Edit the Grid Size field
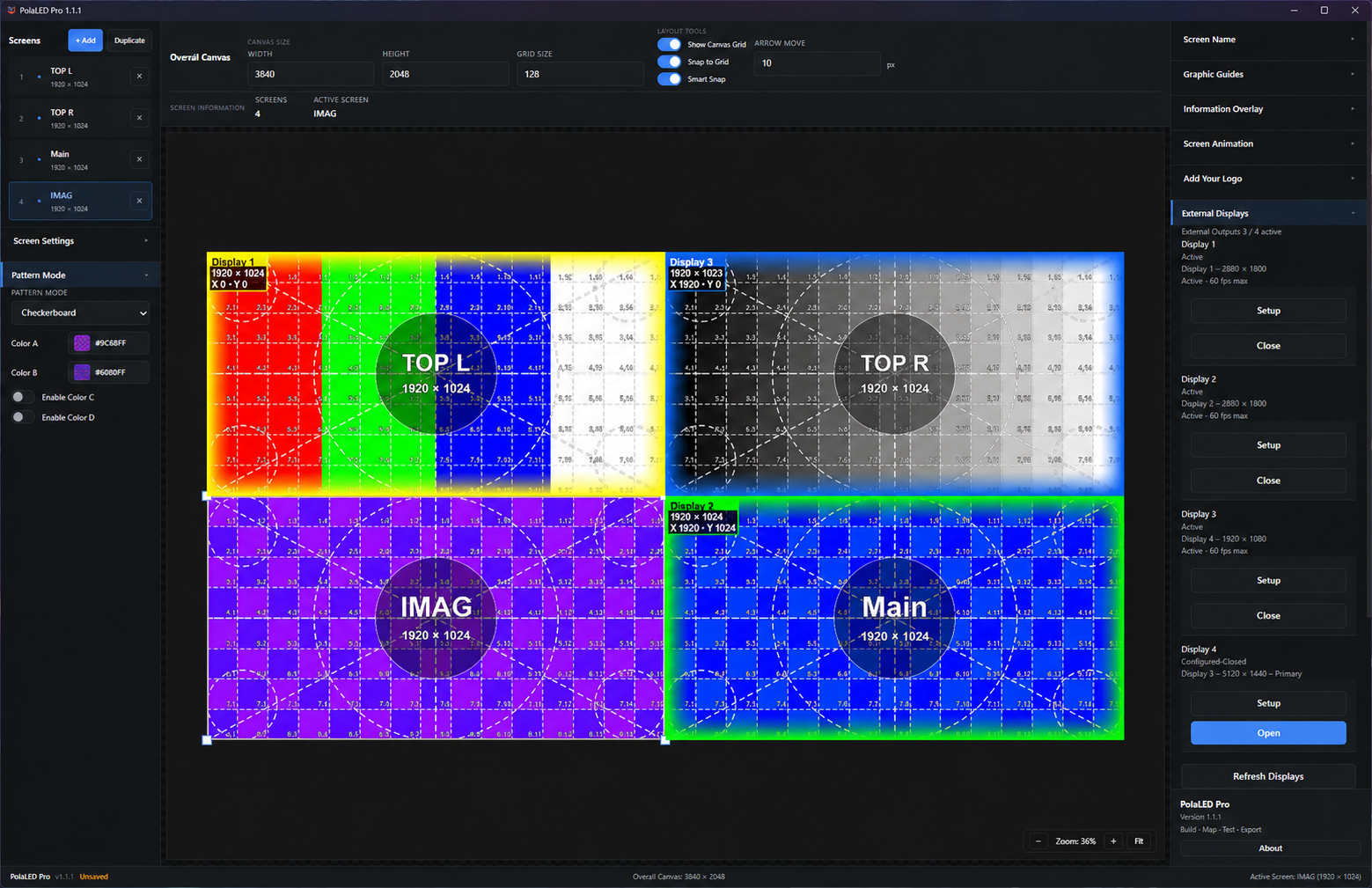1372x888 pixels. 579,74
